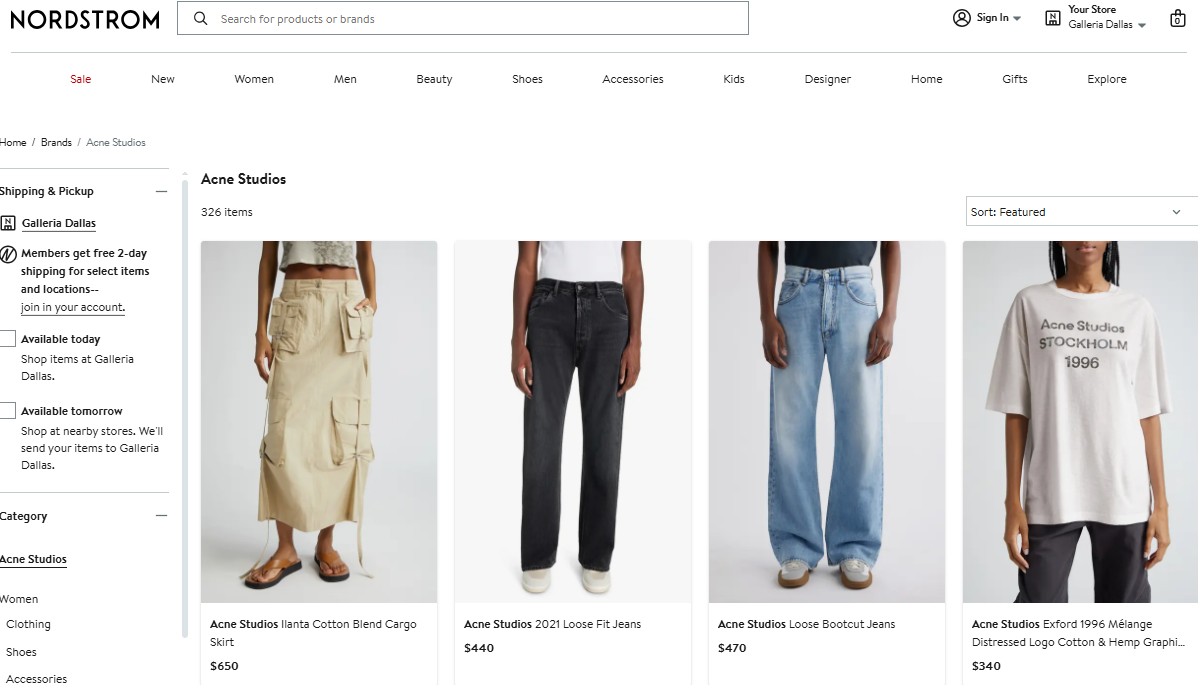The width and height of the screenshot is (1198, 685).
Task: Click the Your Store building icon
Action: point(1053,18)
